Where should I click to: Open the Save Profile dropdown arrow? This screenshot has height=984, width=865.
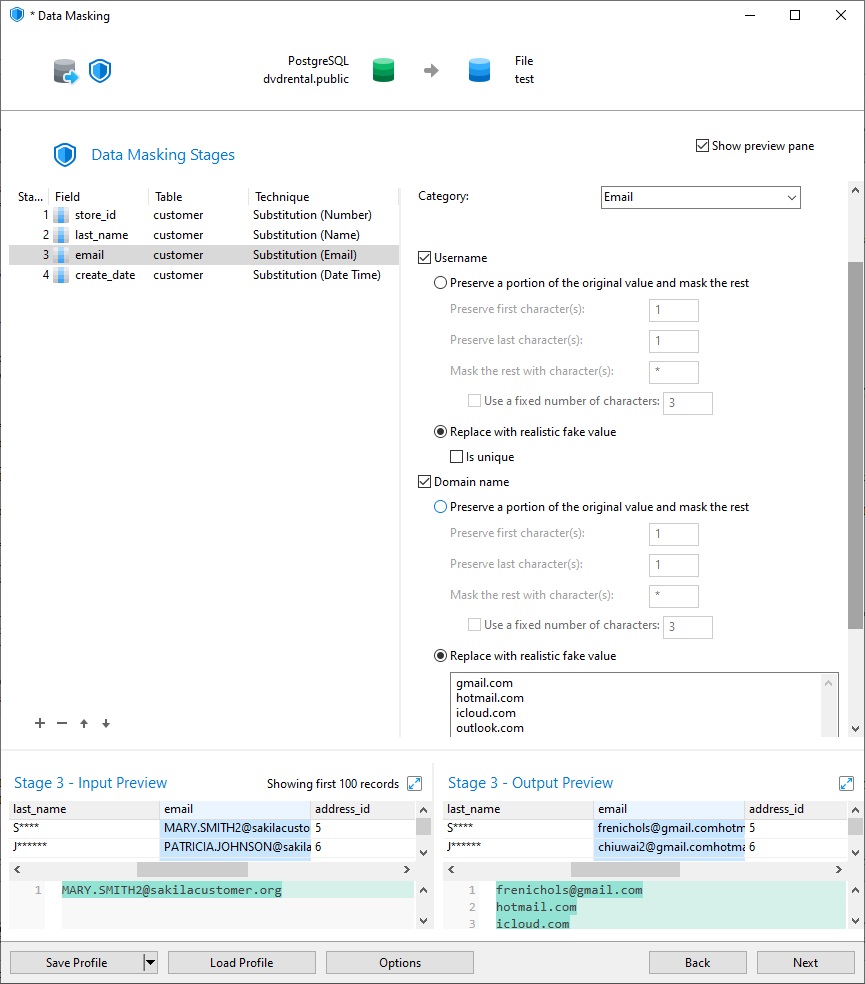(x=150, y=962)
